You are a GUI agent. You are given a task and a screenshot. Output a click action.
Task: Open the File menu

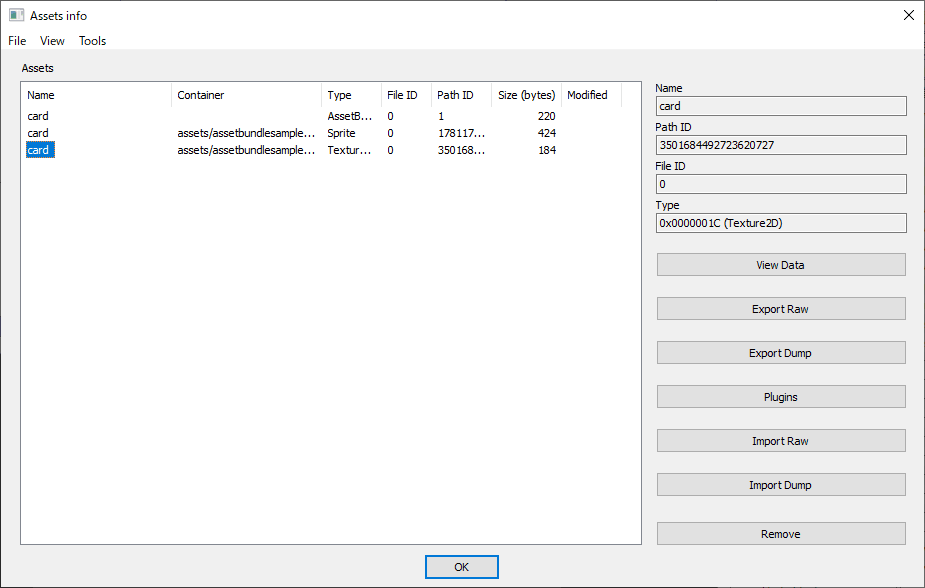coord(17,41)
